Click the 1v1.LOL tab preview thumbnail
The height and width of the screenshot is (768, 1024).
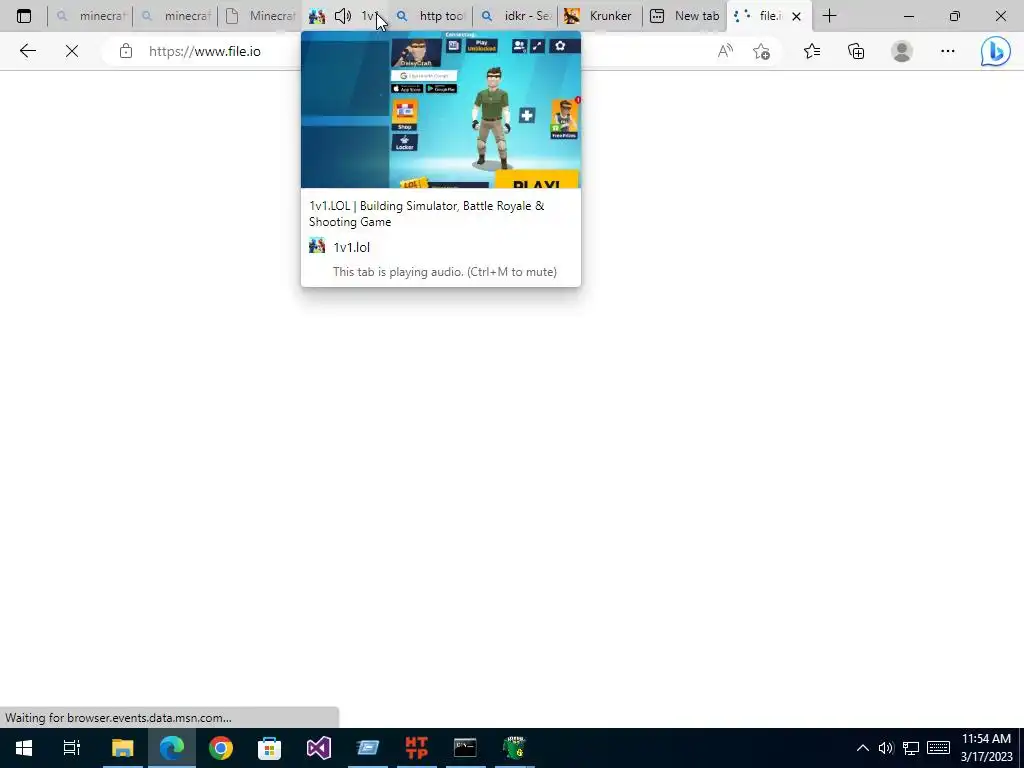pos(441,110)
